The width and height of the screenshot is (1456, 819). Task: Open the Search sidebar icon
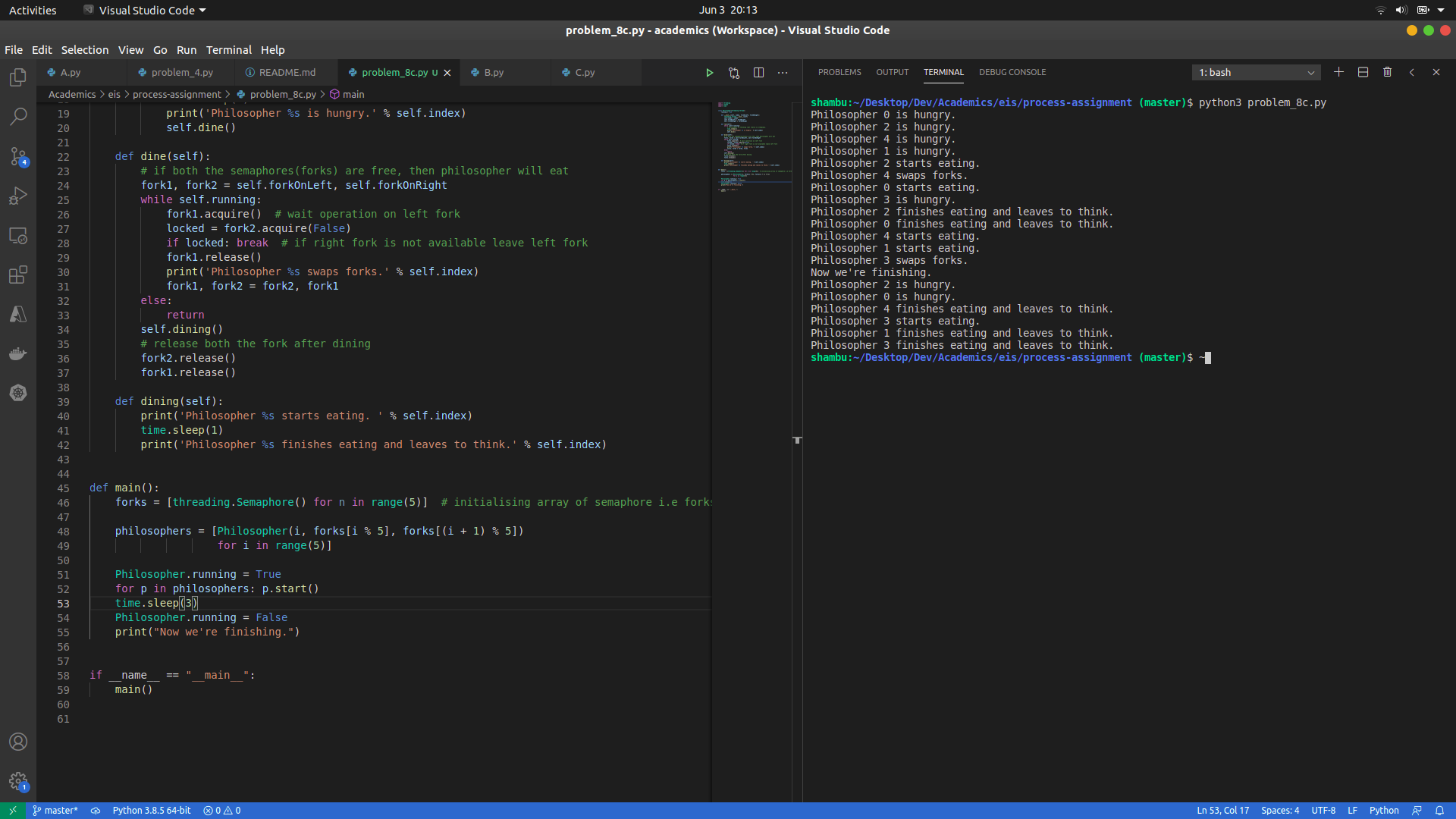[x=18, y=117]
